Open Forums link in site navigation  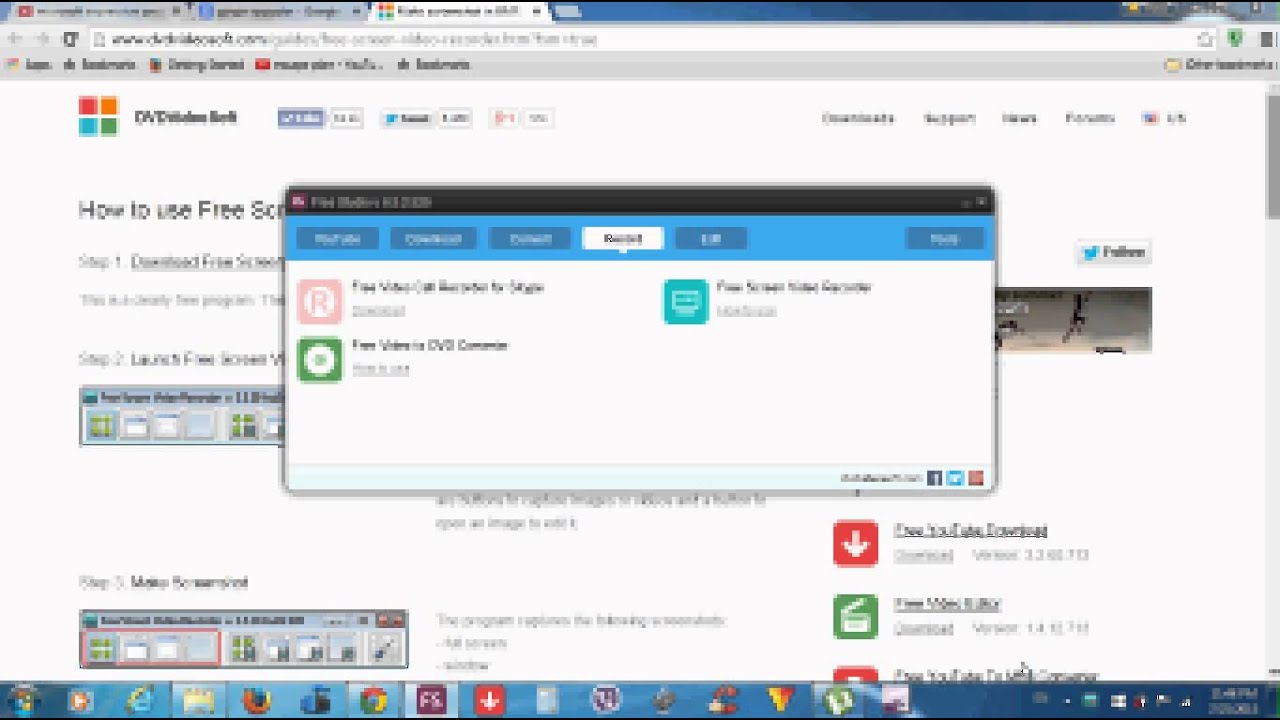[x=1089, y=118]
